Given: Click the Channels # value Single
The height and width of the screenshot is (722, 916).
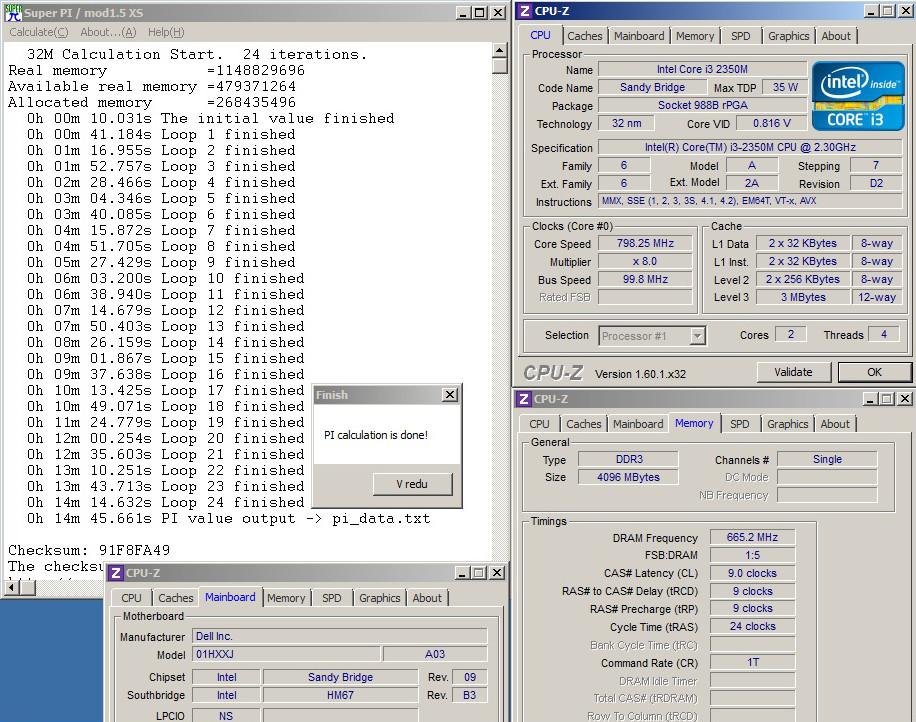Looking at the screenshot, I should [827, 460].
